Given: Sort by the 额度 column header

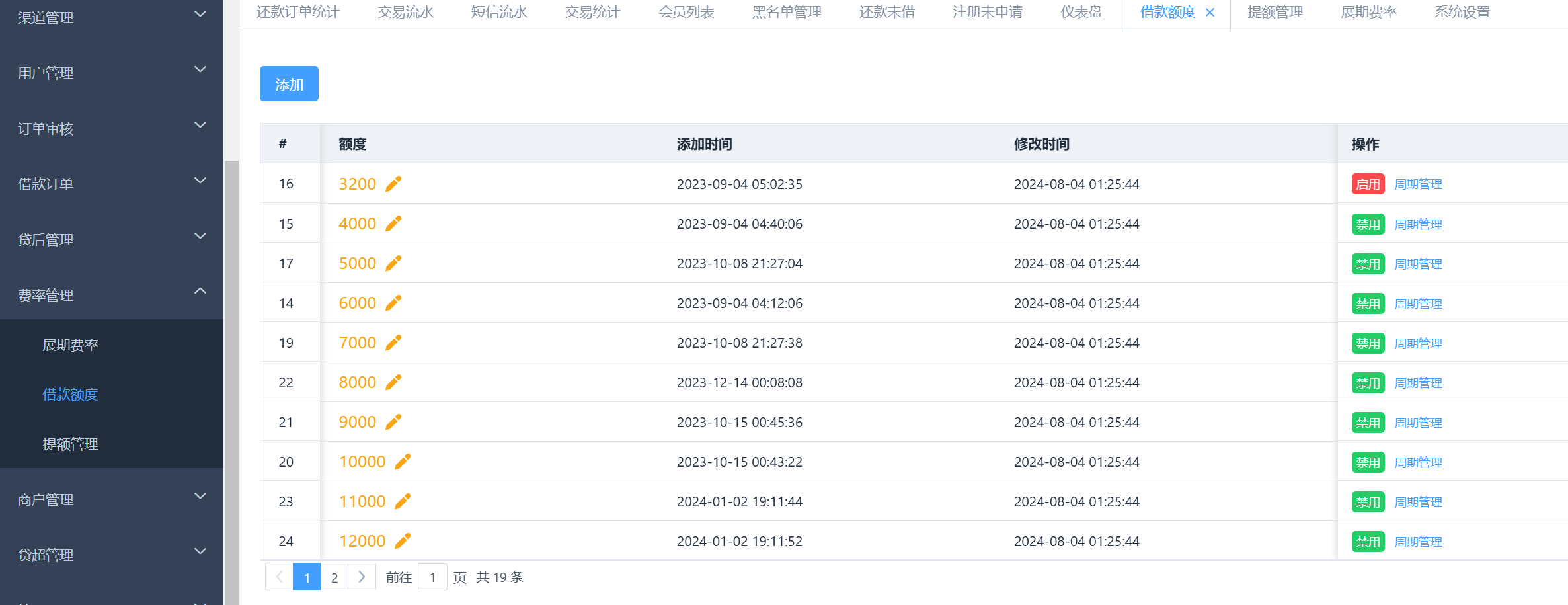Looking at the screenshot, I should point(352,144).
